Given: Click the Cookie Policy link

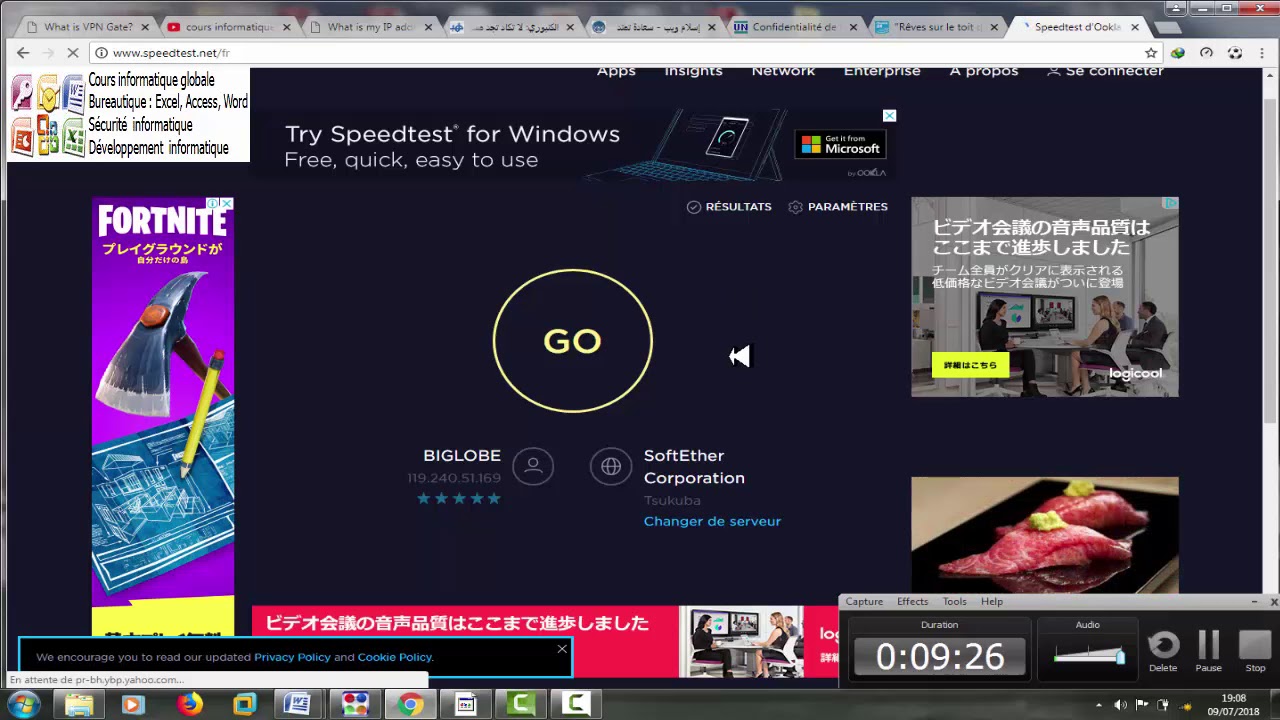Looking at the screenshot, I should click(394, 657).
